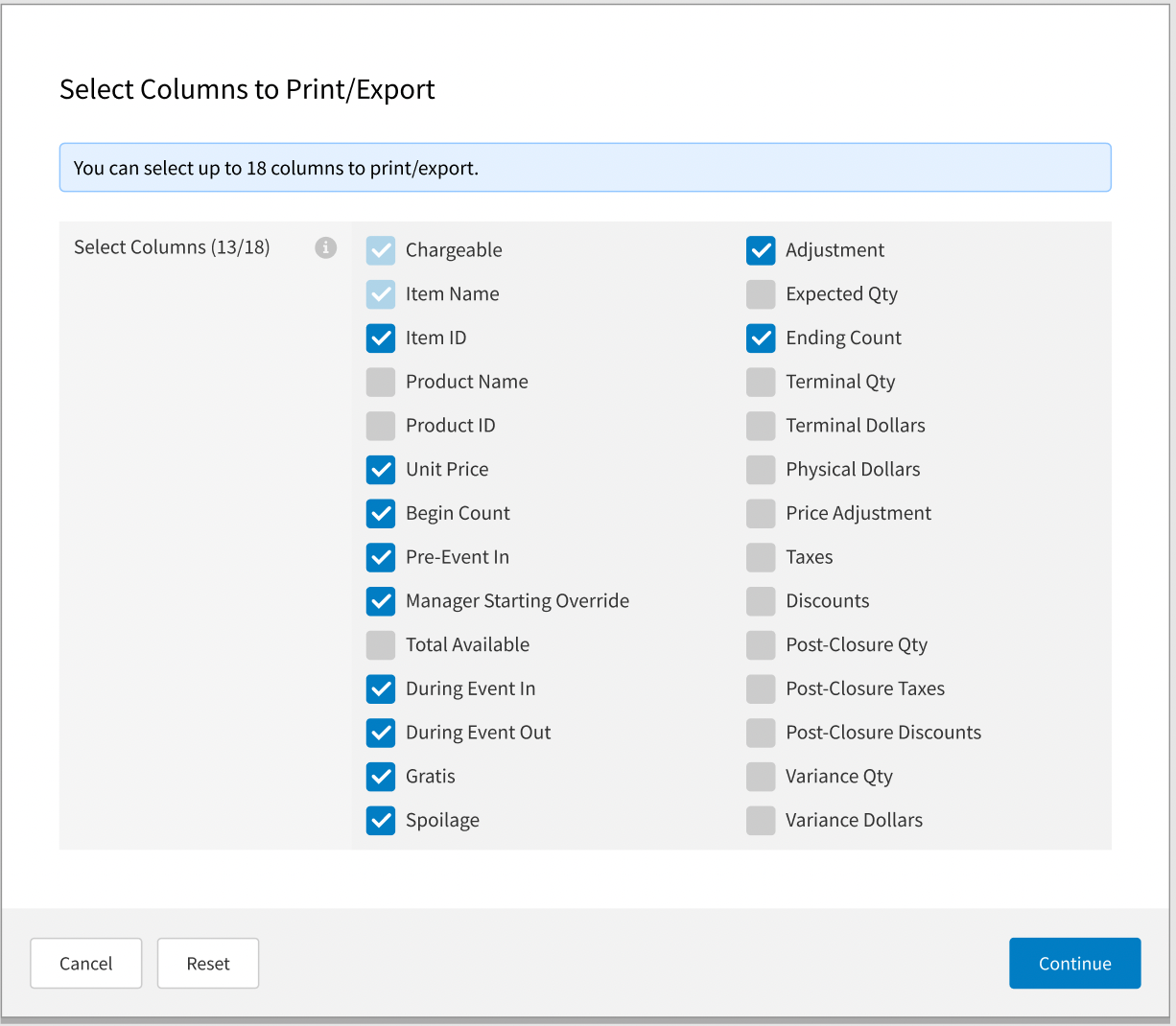The image size is (1176, 1026).
Task: Enable the Expected Qty column
Action: click(x=761, y=294)
